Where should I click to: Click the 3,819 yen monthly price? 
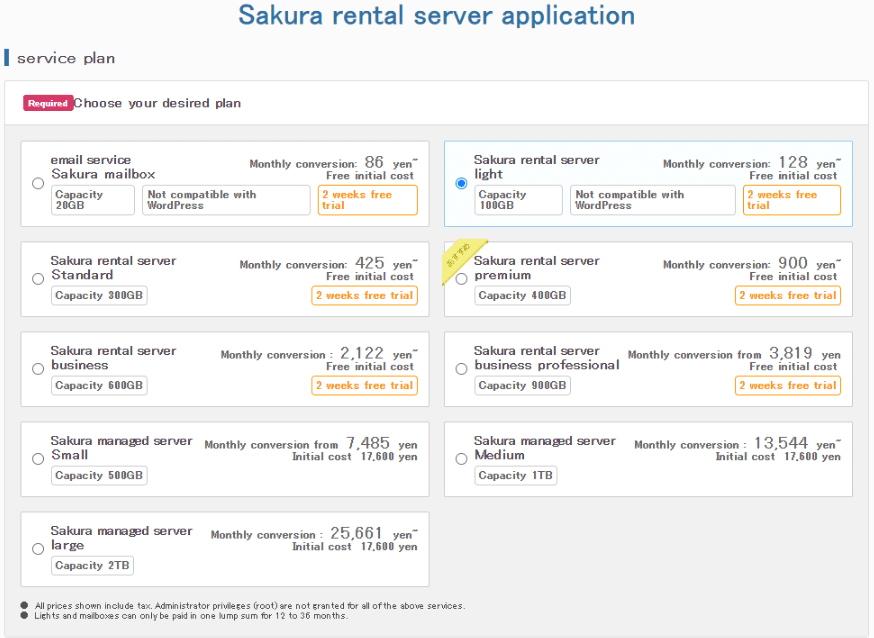pyautogui.click(x=734, y=354)
